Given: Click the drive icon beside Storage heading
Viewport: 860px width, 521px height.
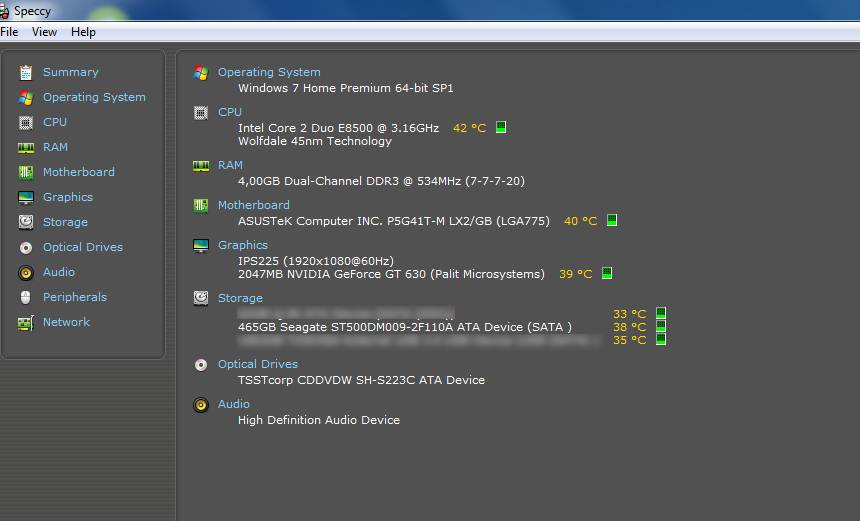Looking at the screenshot, I should pos(201,298).
